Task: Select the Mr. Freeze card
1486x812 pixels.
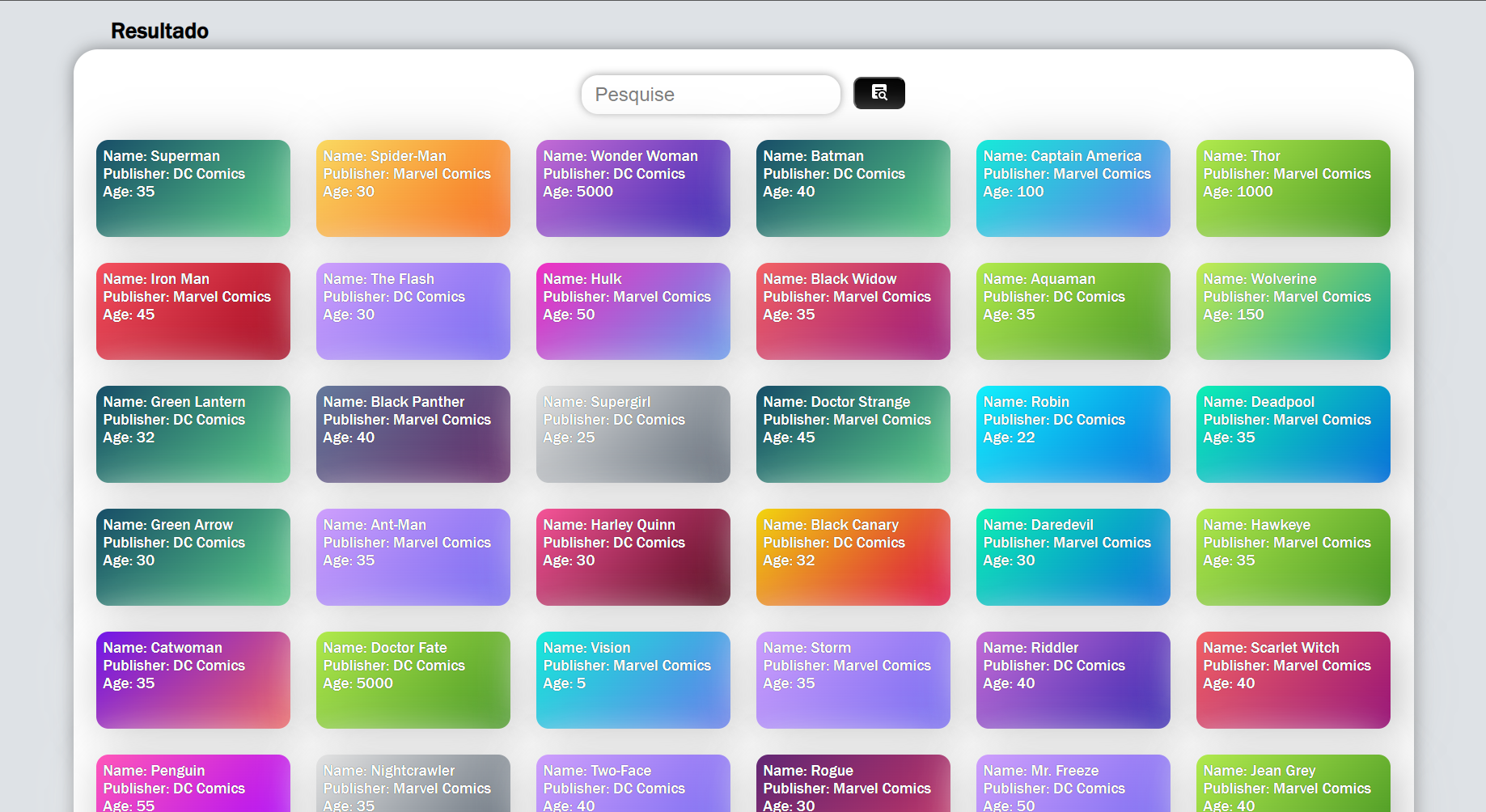Action: (1073, 789)
